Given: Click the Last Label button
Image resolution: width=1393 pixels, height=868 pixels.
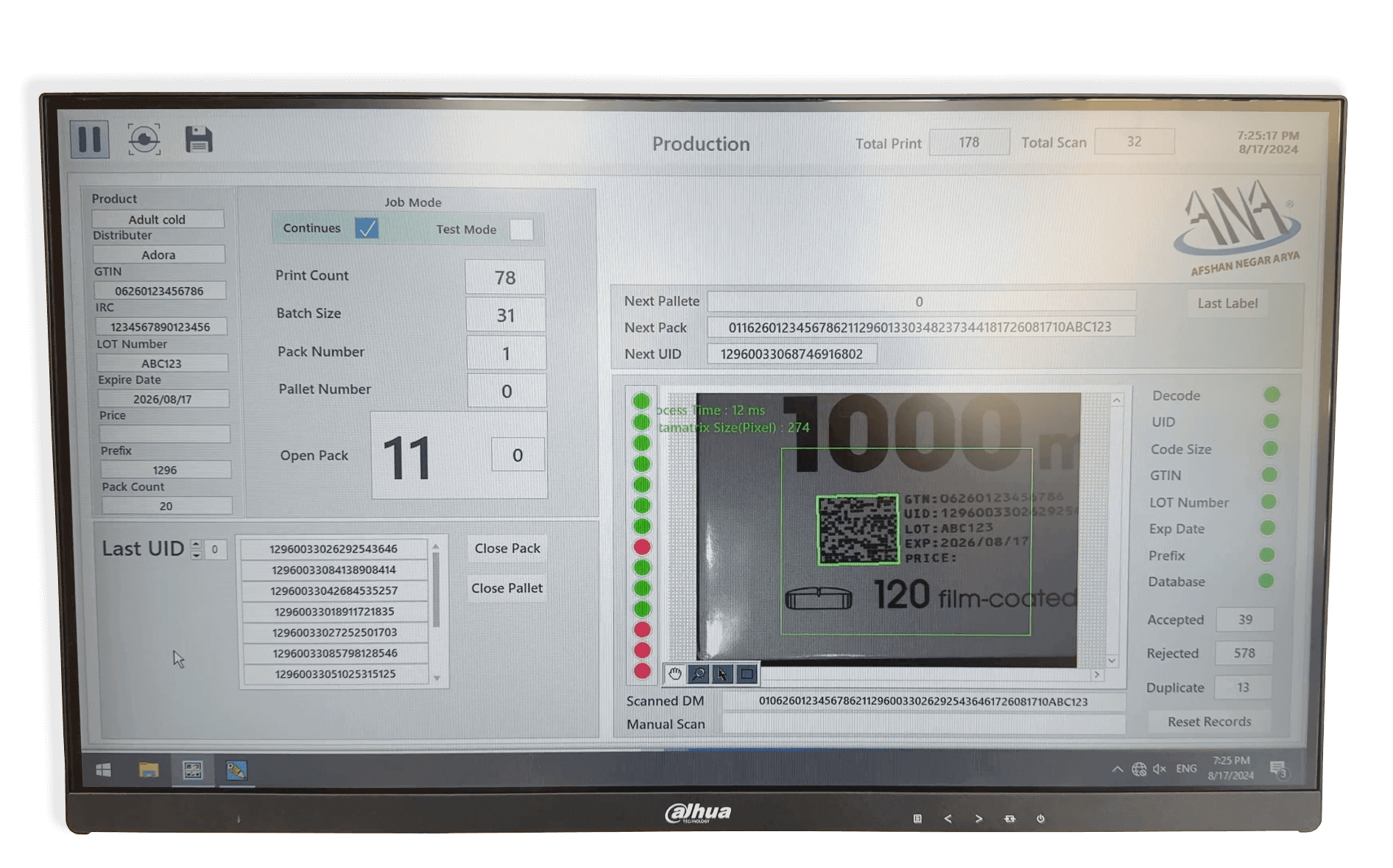Looking at the screenshot, I should pos(1227,303).
